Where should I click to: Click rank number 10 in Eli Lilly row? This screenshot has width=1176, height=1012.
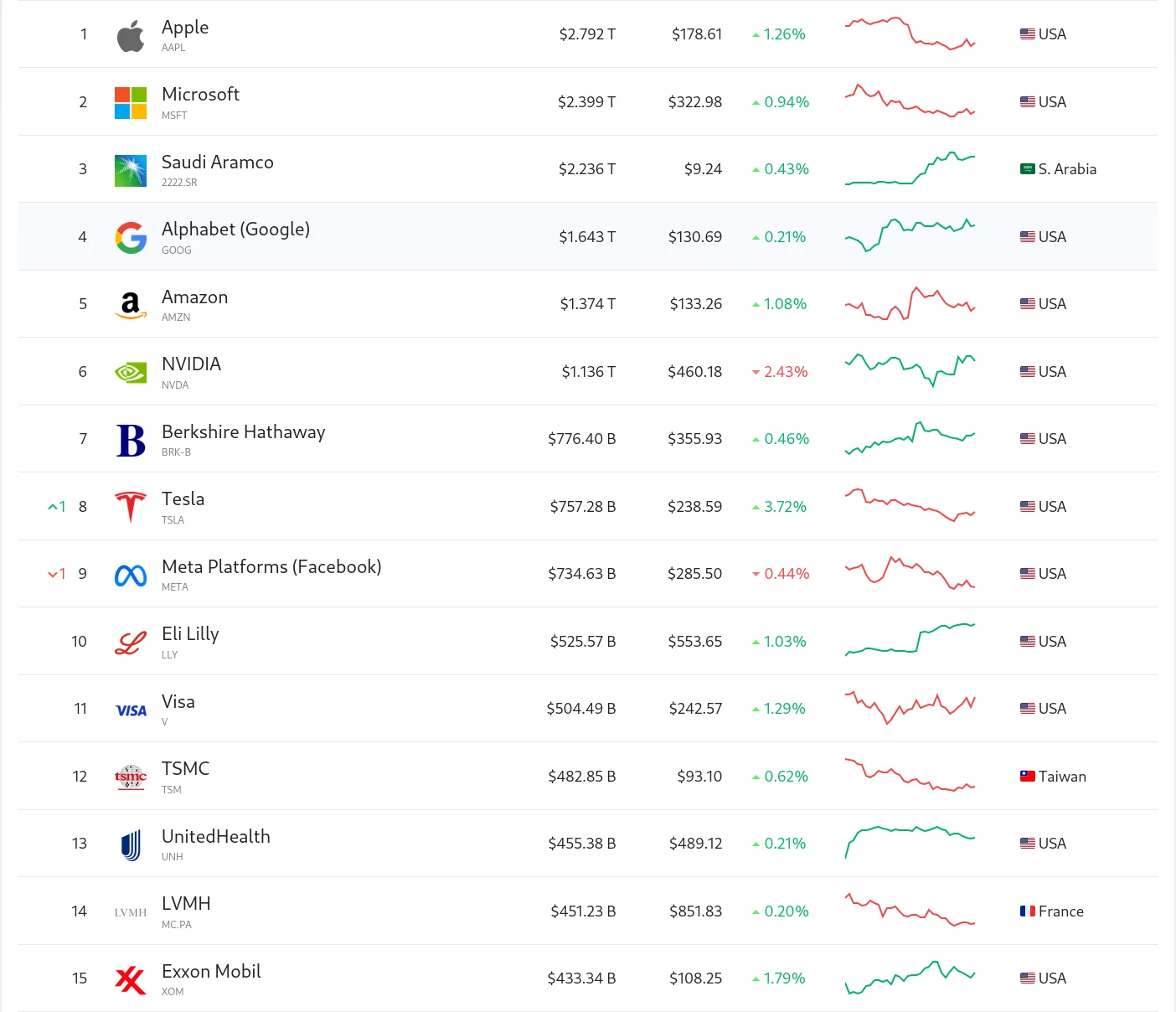point(79,642)
